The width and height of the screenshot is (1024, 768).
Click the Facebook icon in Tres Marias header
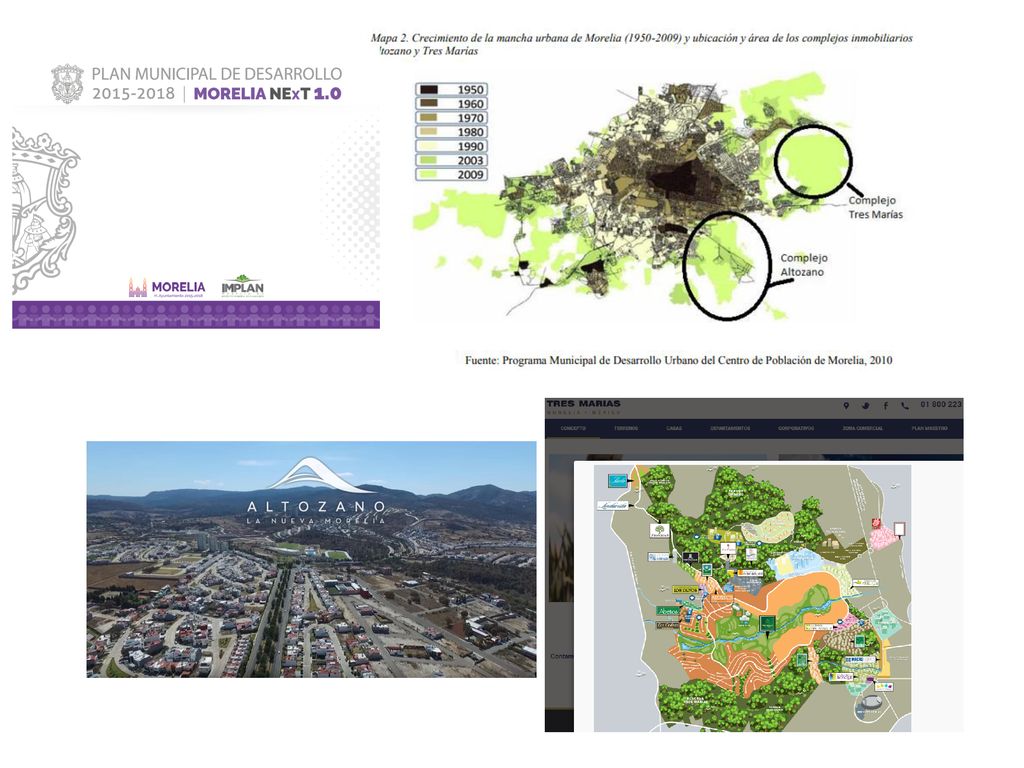886,406
